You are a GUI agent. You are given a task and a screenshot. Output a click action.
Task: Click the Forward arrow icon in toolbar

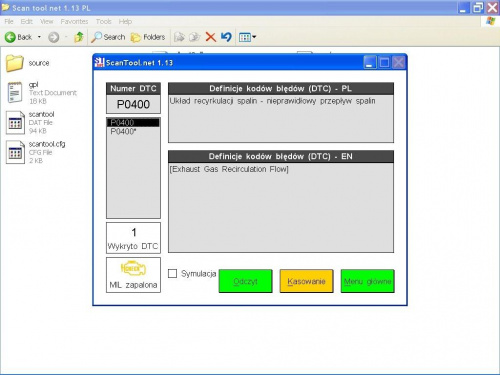(53, 37)
